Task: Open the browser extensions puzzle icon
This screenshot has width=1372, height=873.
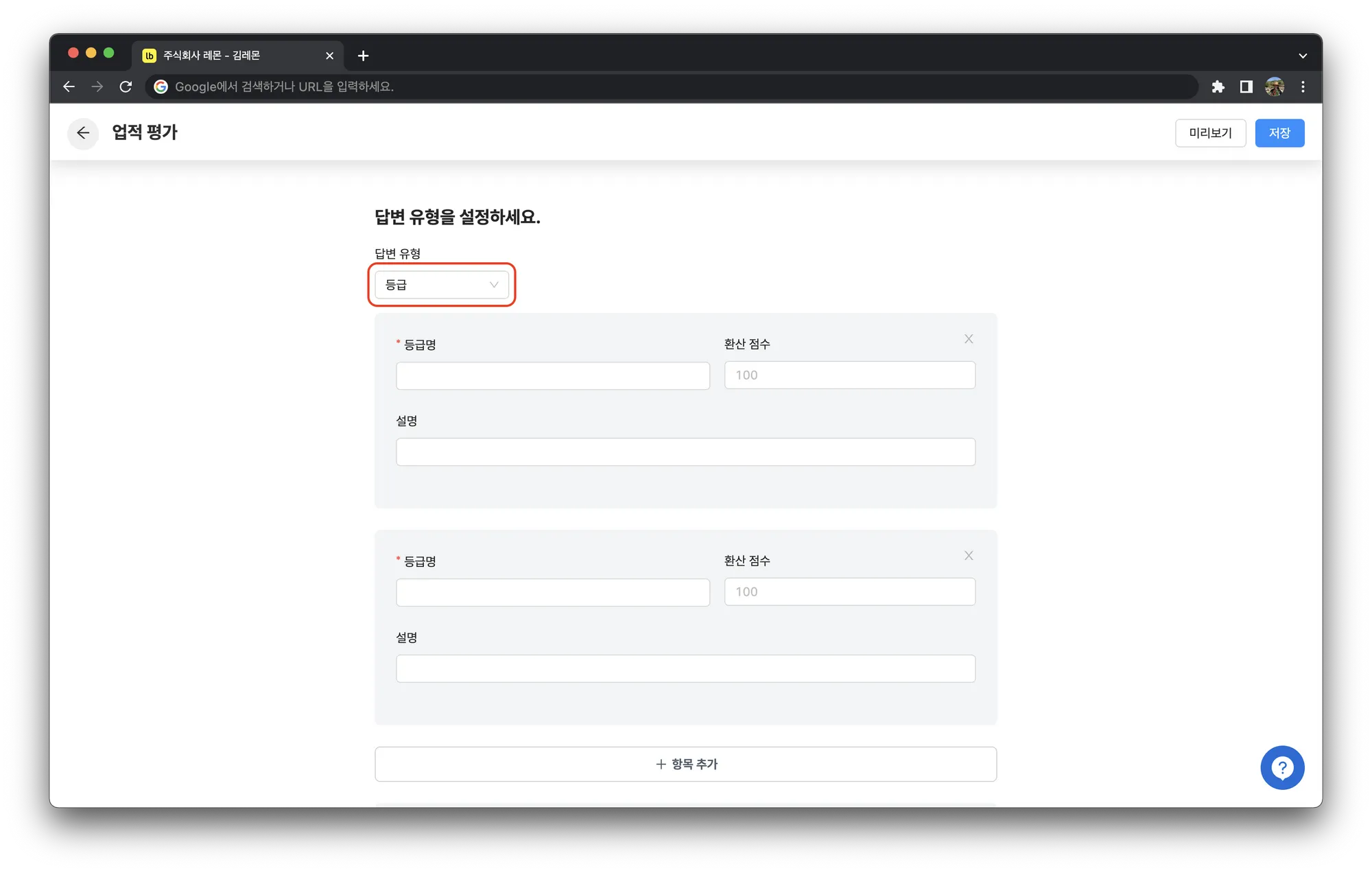Action: pos(1218,86)
